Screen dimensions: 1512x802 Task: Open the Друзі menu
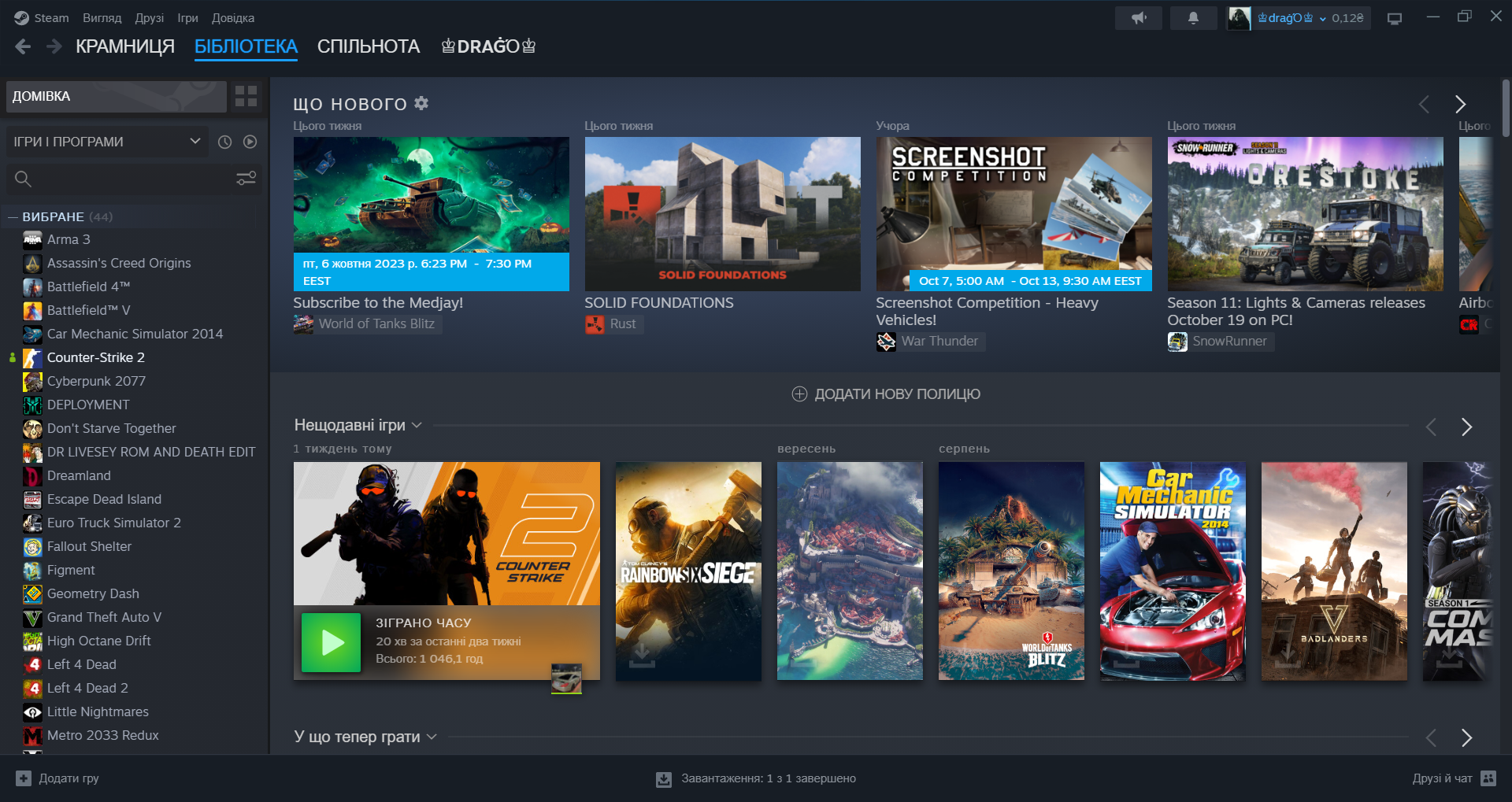149,18
